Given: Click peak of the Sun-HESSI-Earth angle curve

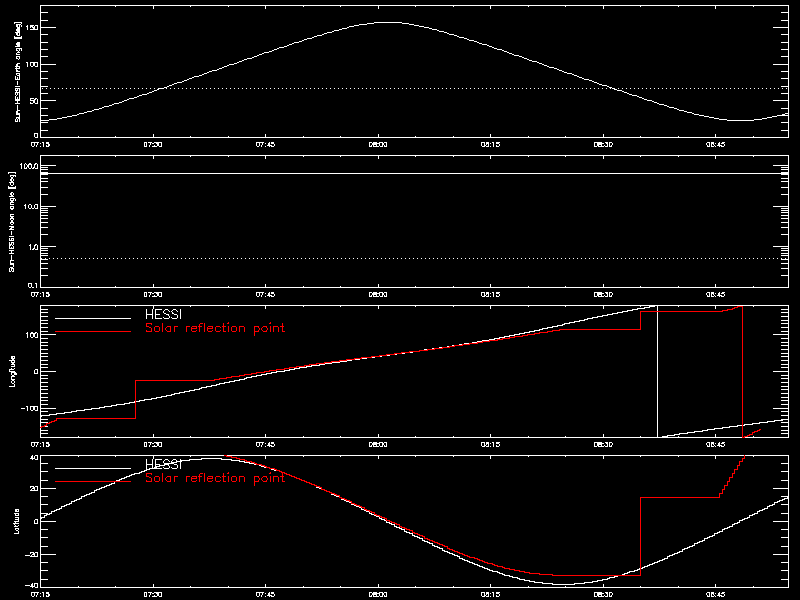Looking at the screenshot, I should click(x=390, y=22).
